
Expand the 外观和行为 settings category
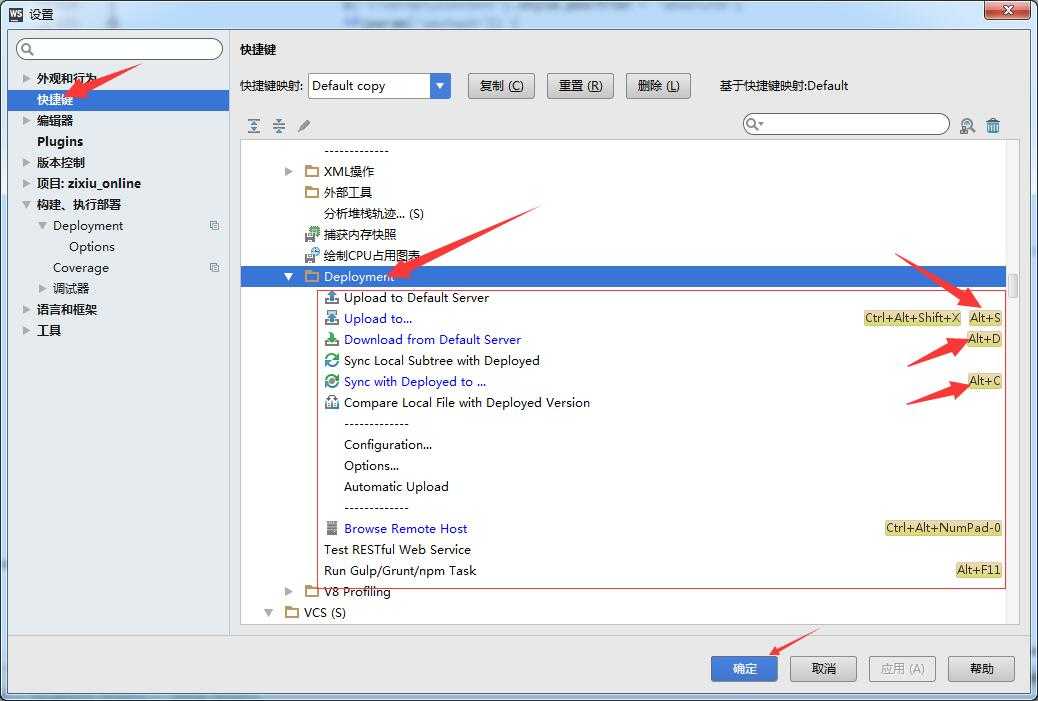click(x=26, y=78)
